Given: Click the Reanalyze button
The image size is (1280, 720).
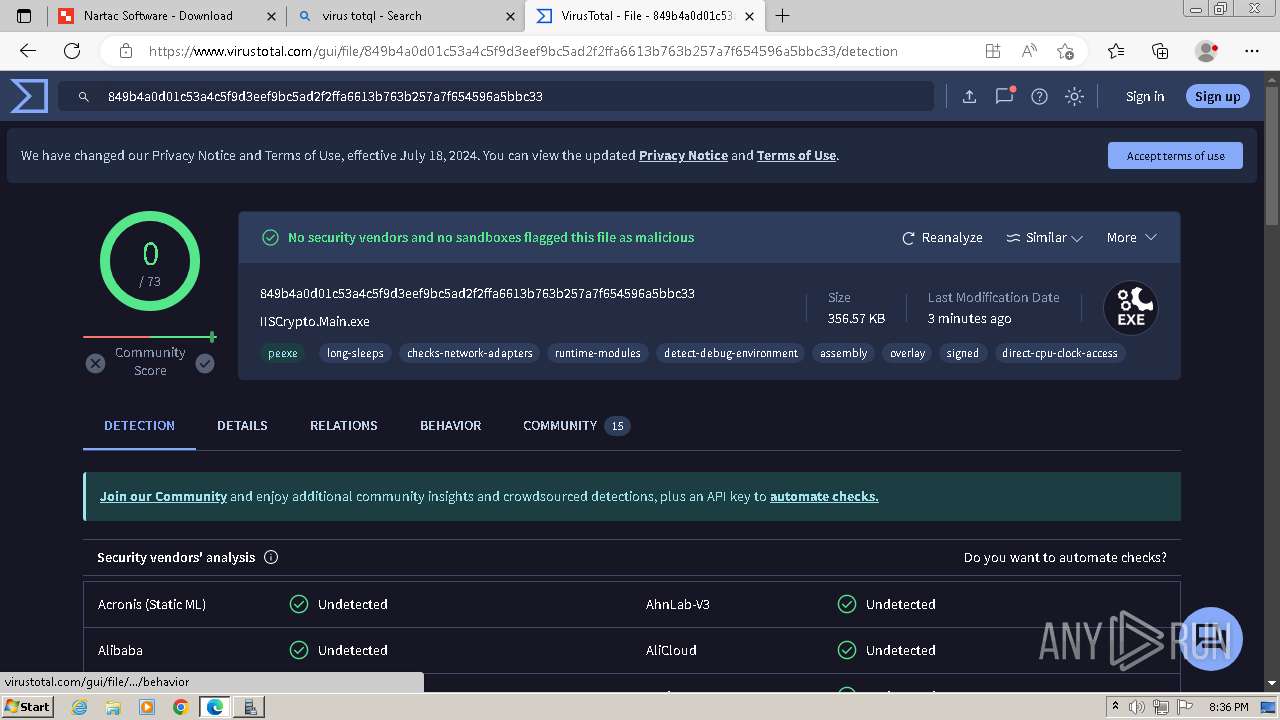Looking at the screenshot, I should 942,238.
